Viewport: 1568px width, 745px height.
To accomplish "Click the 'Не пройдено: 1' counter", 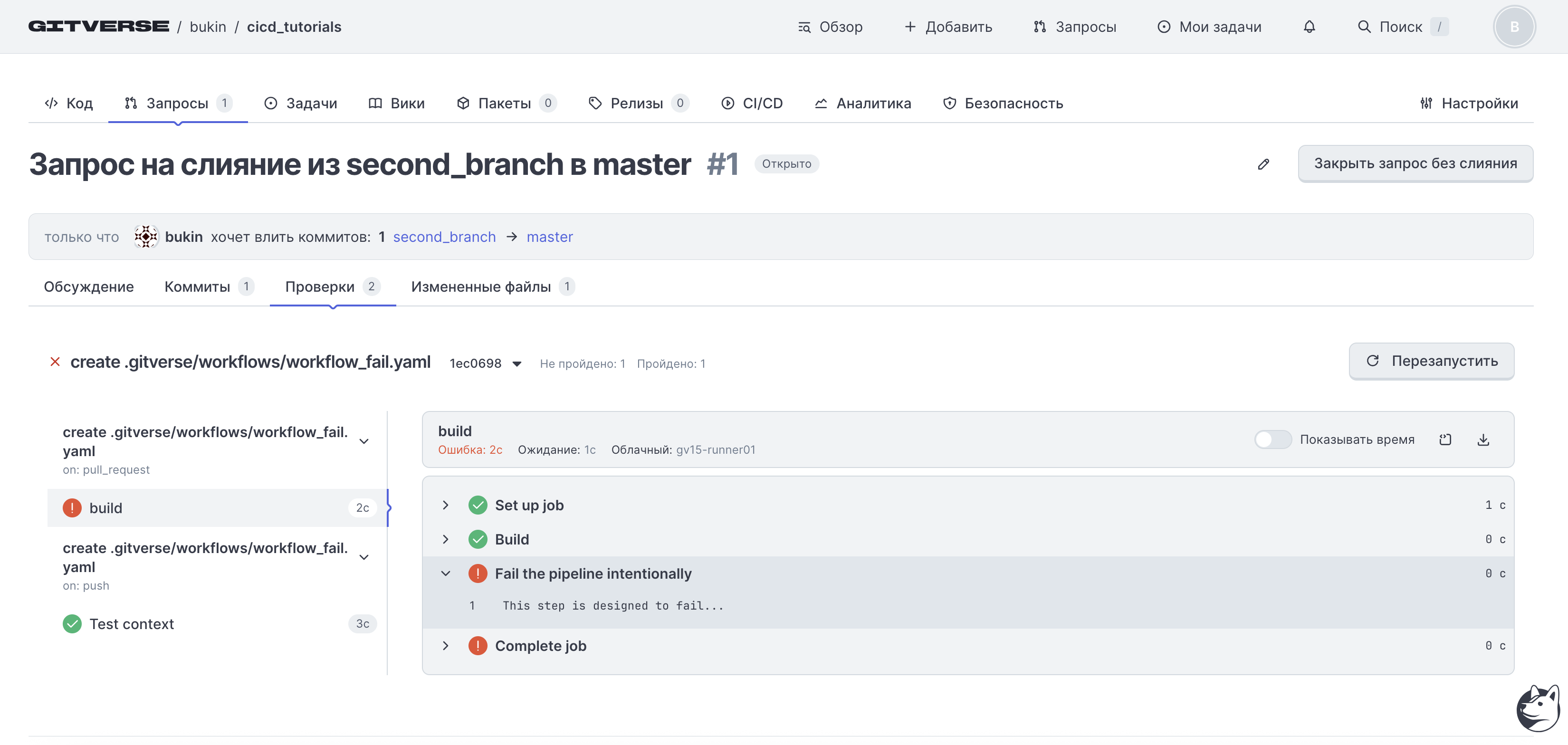I will (x=582, y=363).
